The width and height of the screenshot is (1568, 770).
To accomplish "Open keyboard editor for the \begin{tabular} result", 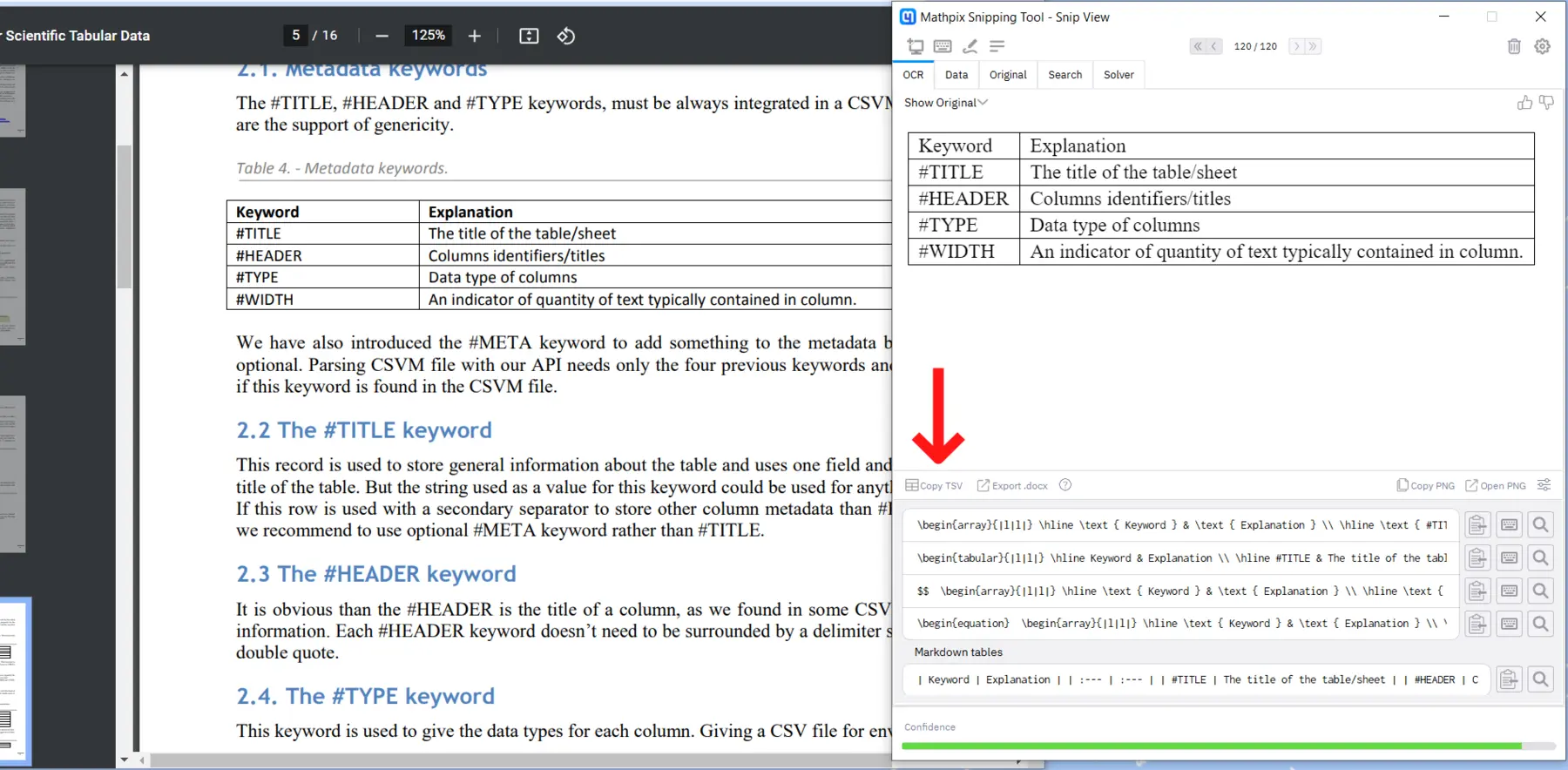I will pyautogui.click(x=1510, y=558).
